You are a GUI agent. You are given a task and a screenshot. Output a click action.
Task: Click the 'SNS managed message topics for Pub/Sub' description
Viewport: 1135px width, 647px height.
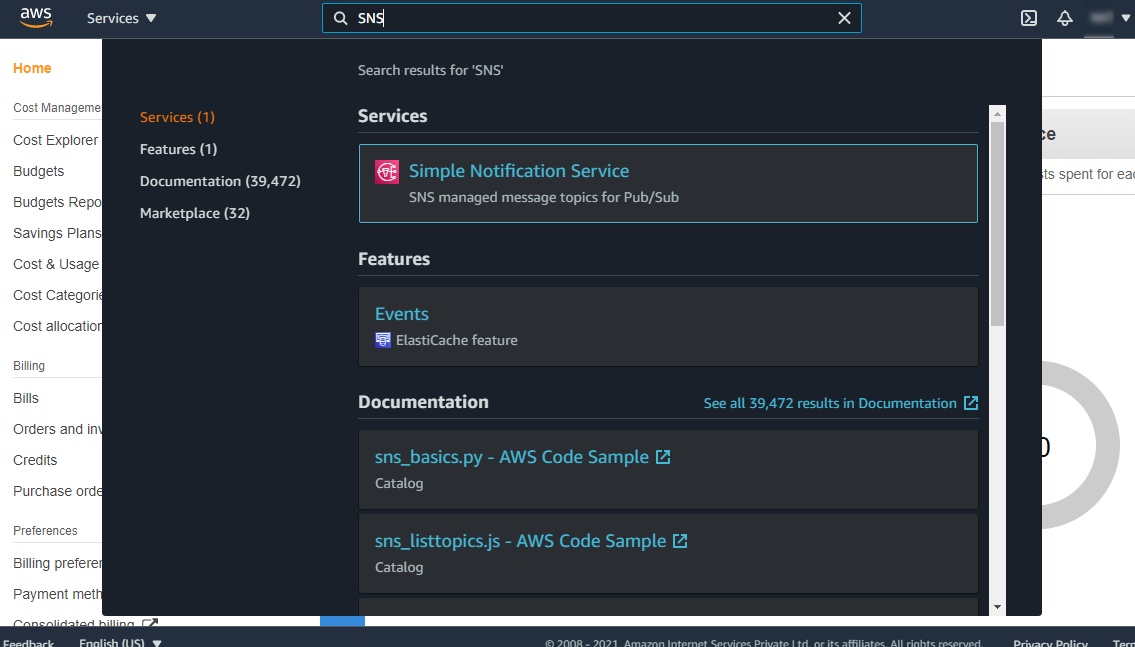pyautogui.click(x=544, y=197)
